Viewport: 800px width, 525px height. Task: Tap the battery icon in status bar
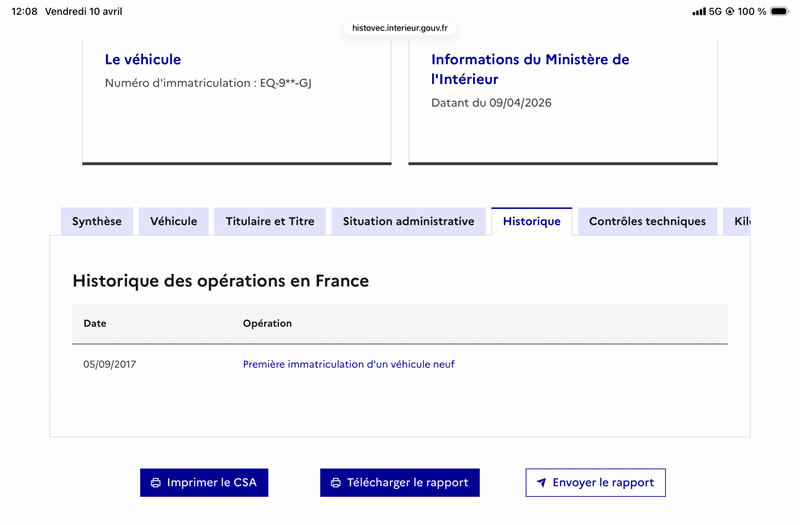coord(779,11)
